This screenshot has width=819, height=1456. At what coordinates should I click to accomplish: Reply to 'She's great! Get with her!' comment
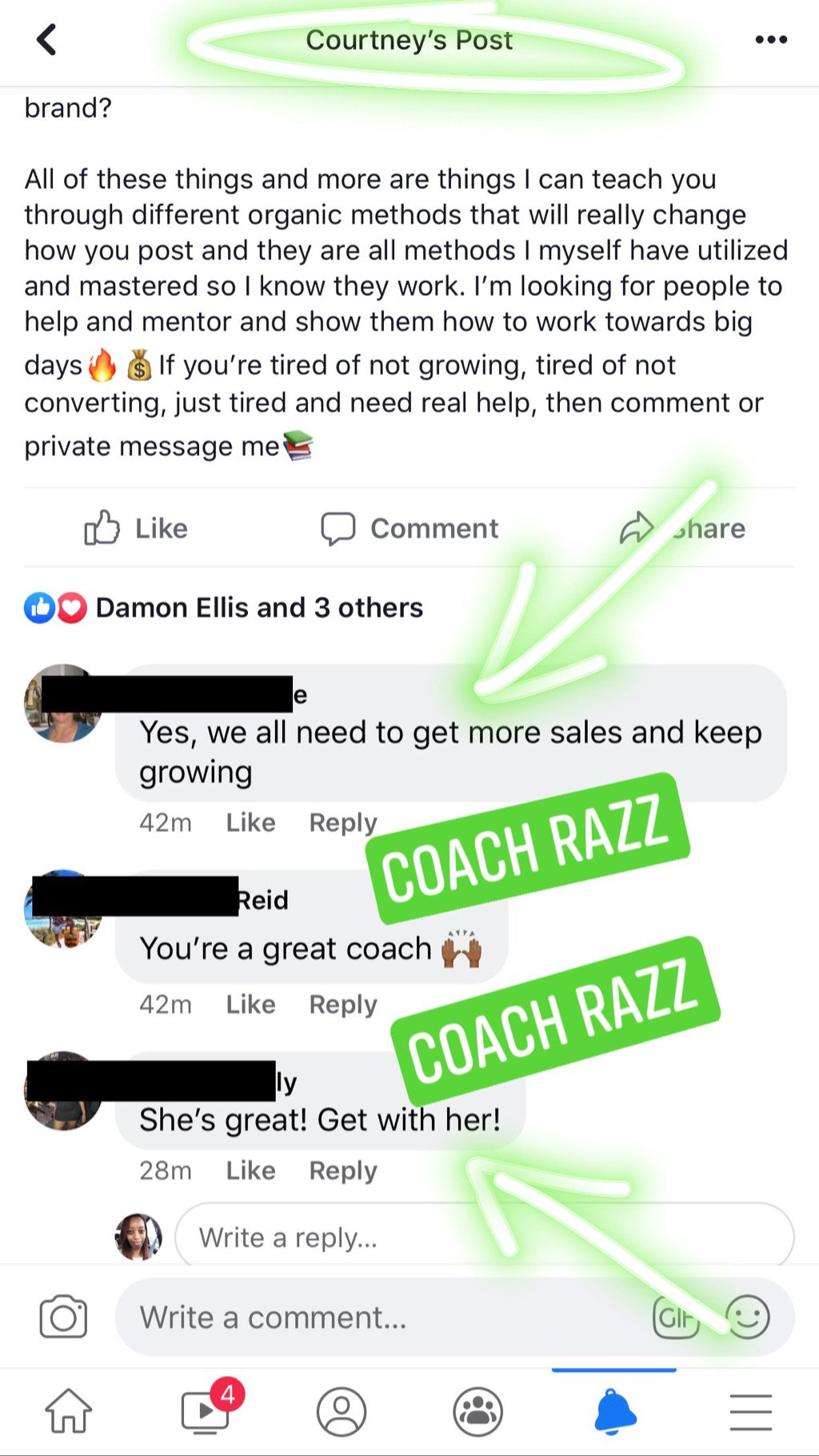coord(343,1170)
